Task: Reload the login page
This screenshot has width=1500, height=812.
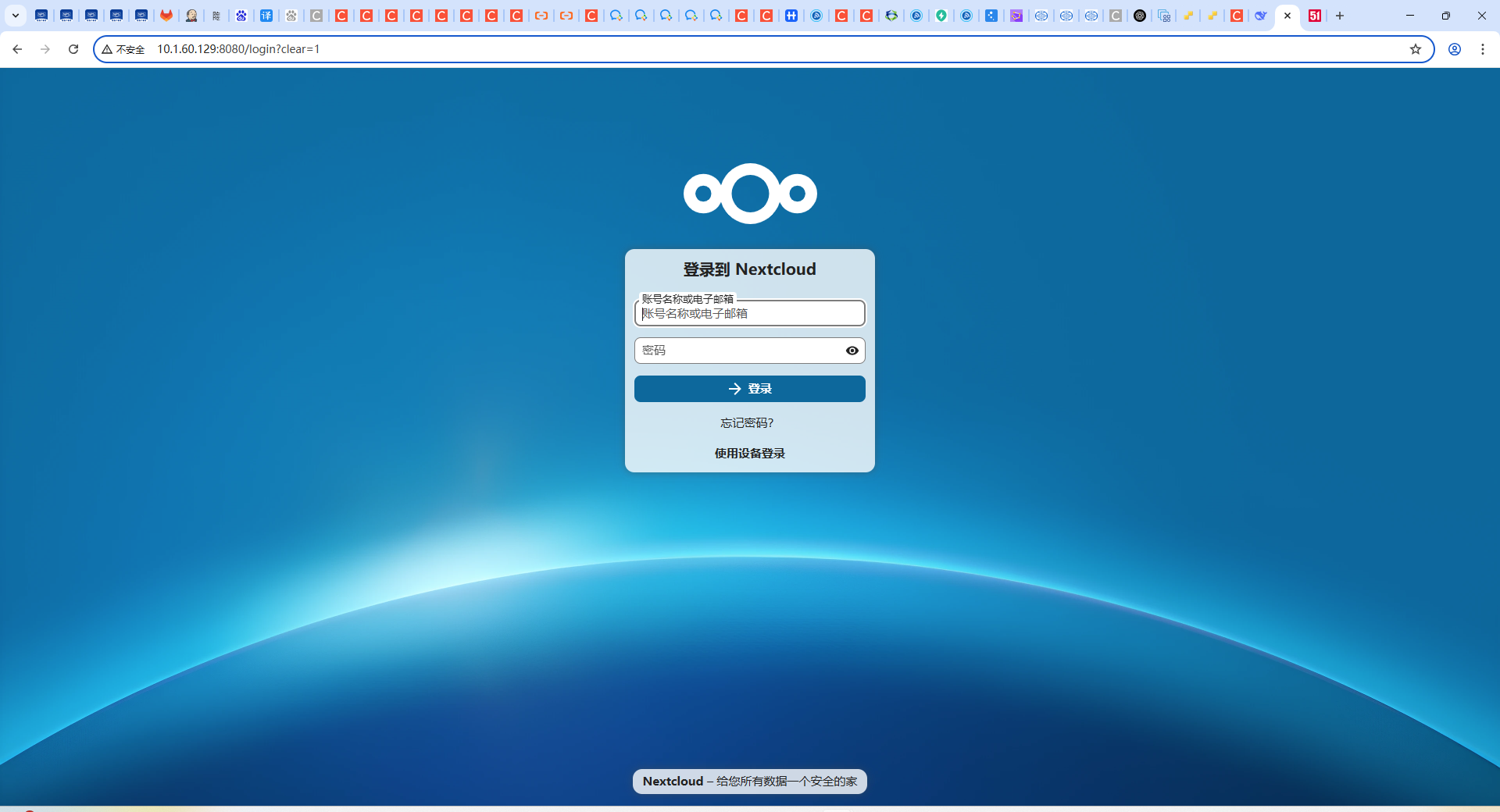Action: click(73, 49)
